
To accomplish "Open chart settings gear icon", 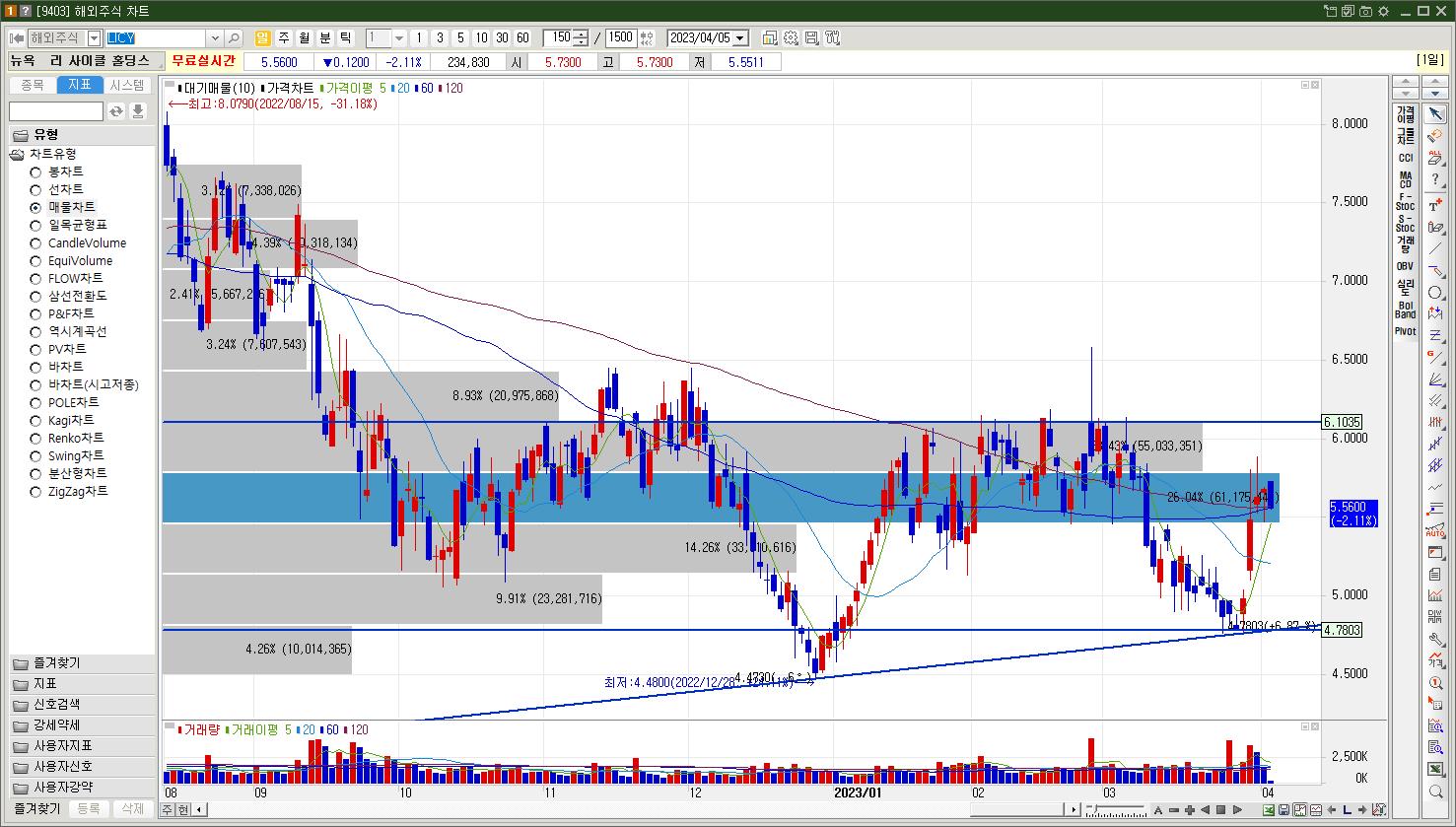I will point(791,37).
